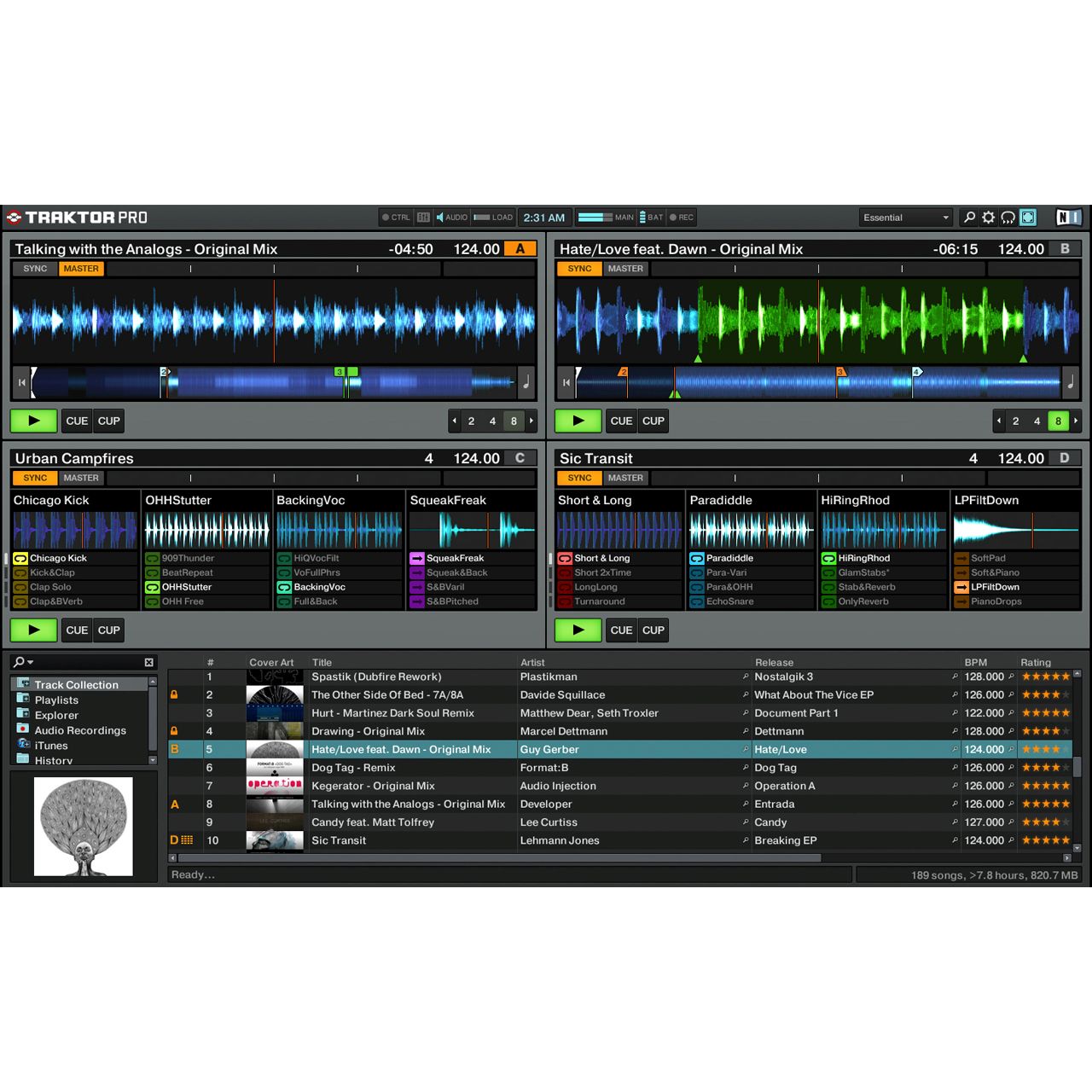Select Playlists in browser tree

click(x=56, y=700)
